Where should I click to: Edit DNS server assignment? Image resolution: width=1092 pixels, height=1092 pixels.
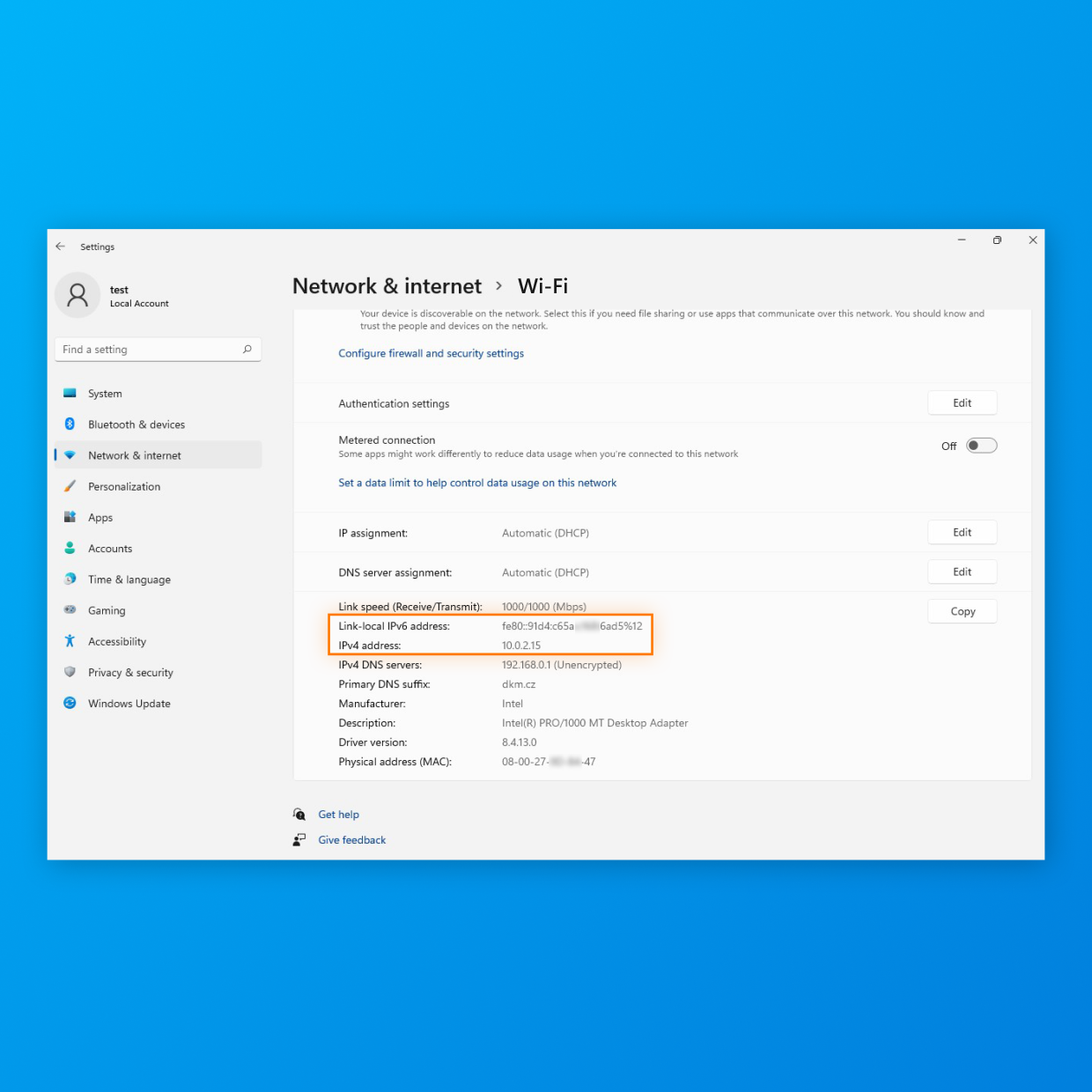962,572
